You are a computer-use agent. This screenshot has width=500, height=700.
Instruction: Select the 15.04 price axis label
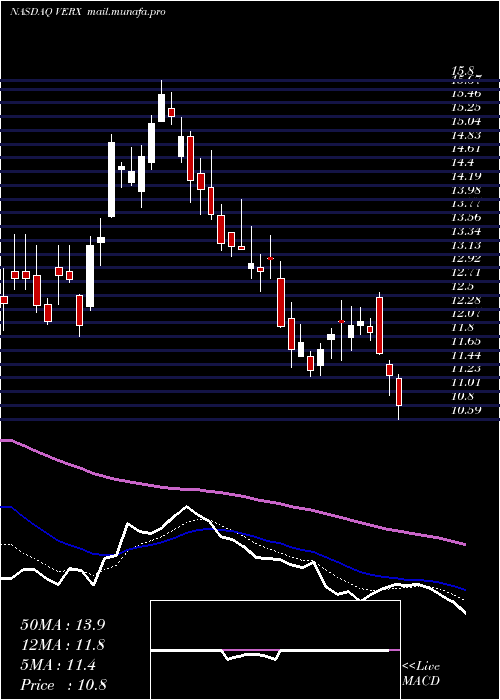466,121
